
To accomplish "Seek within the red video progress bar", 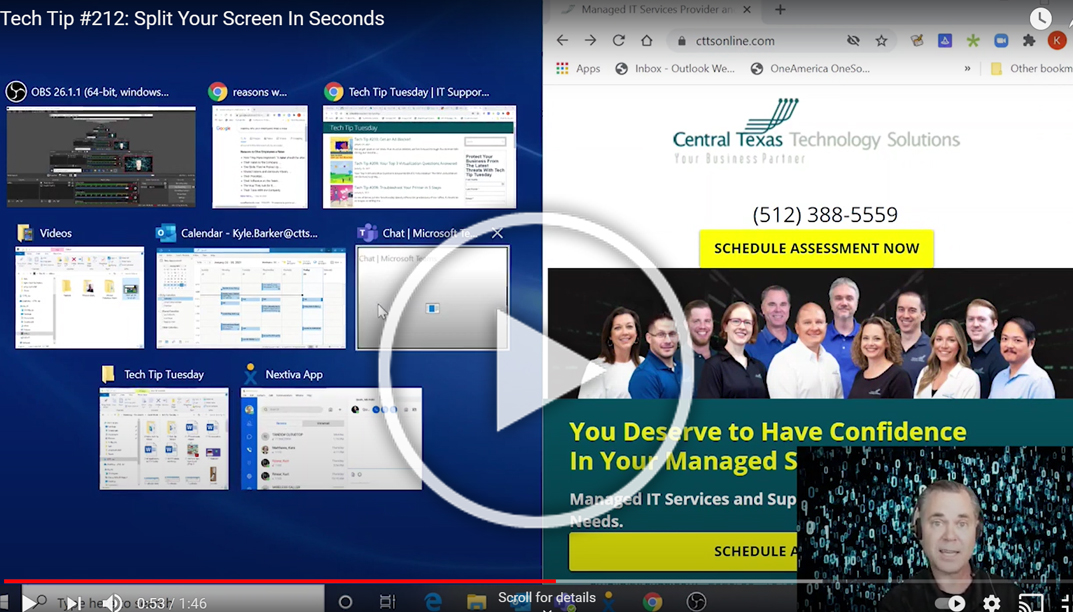I will pos(279,581).
